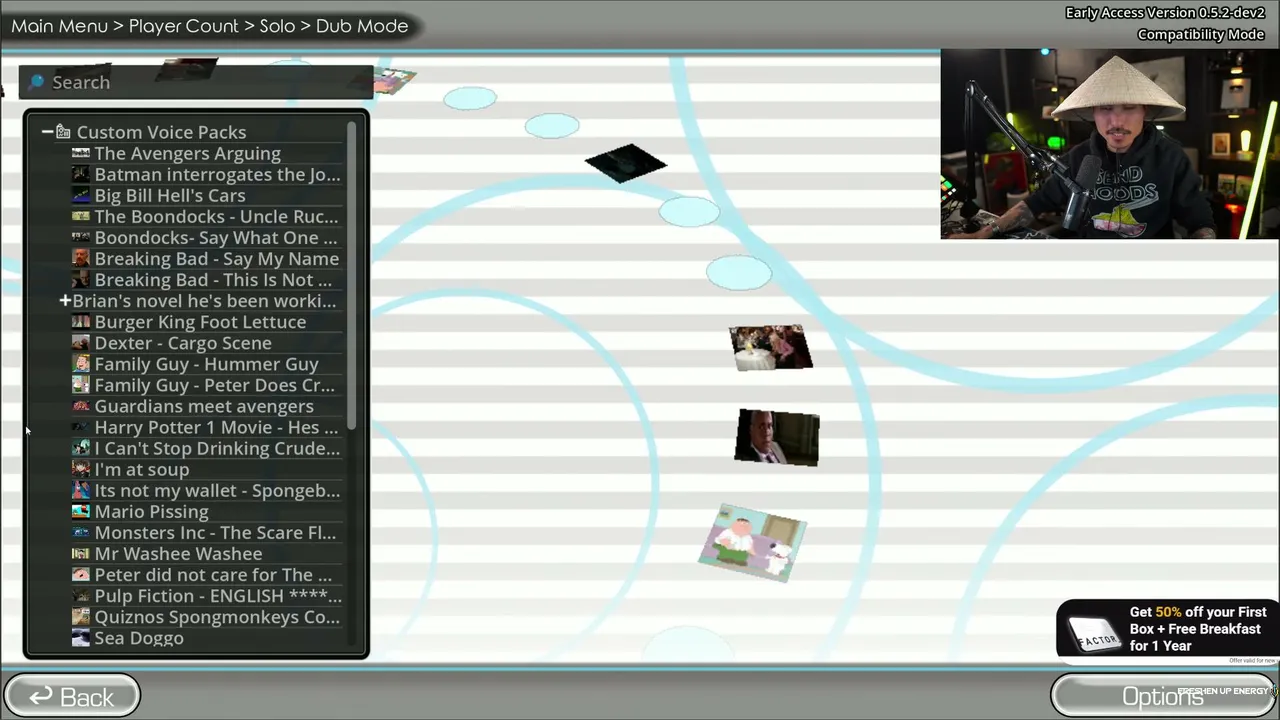Click the icon beside Breaking Bad - Say My Name
The image size is (1280, 720).
(x=81, y=258)
